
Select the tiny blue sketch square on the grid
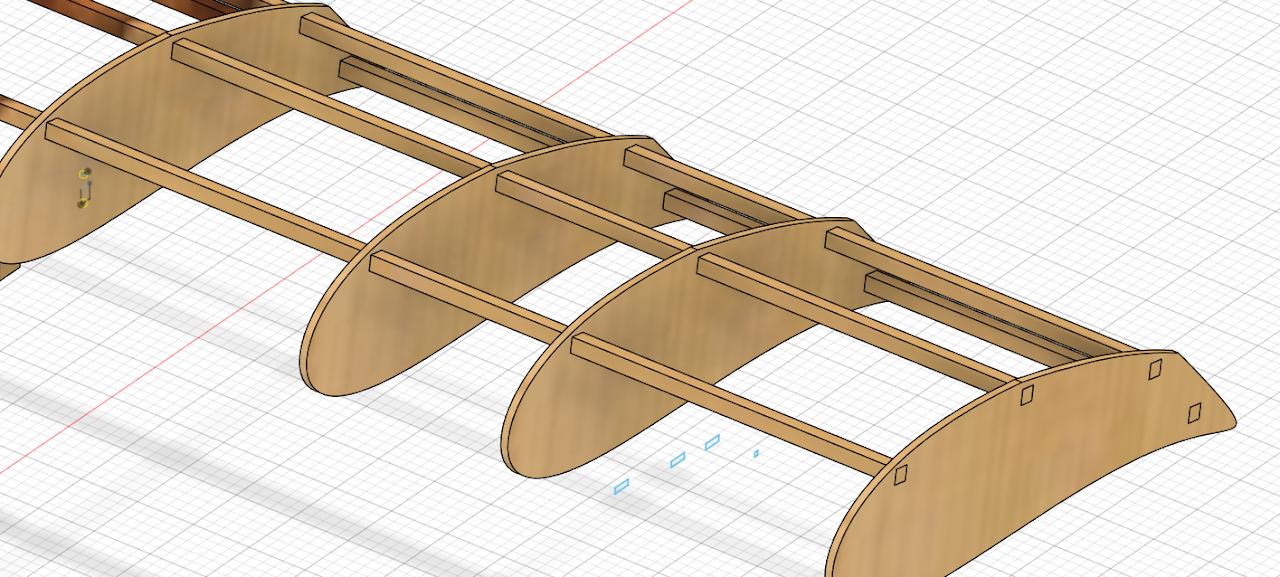tap(756, 453)
